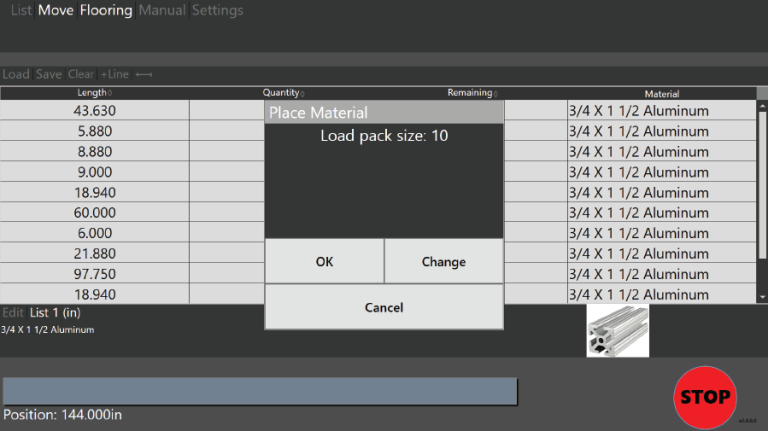This screenshot has width=768, height=431.
Task: Go to the Manual tab
Action: coord(162,10)
